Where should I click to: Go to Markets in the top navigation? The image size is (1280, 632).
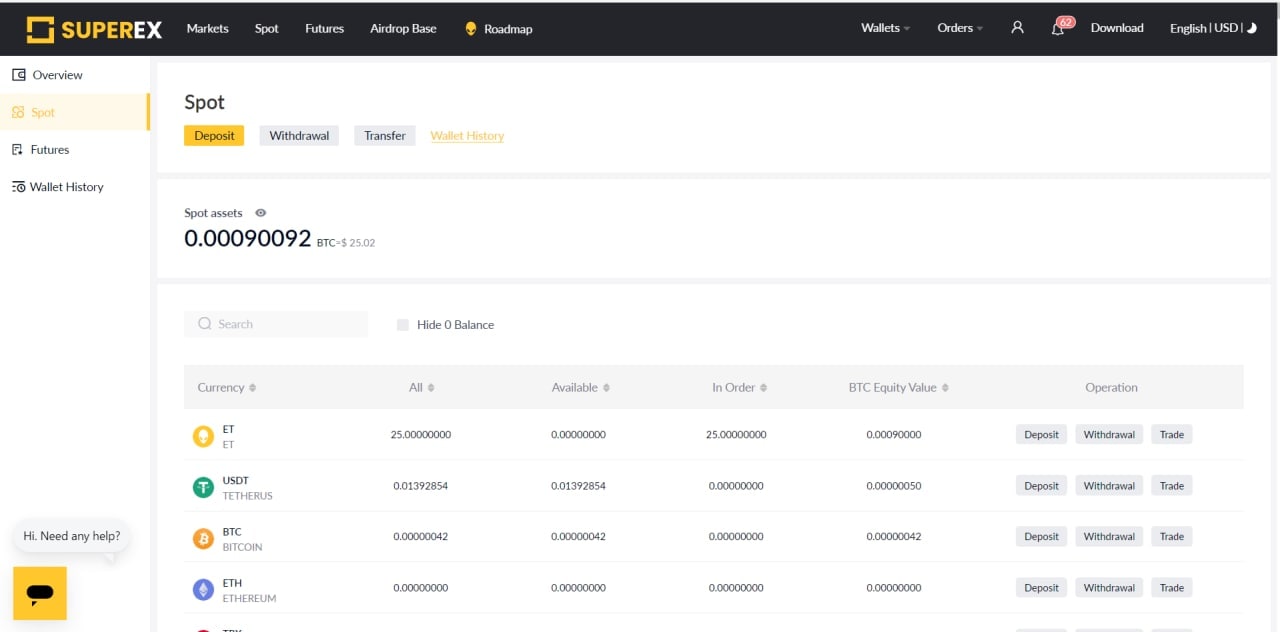[207, 28]
